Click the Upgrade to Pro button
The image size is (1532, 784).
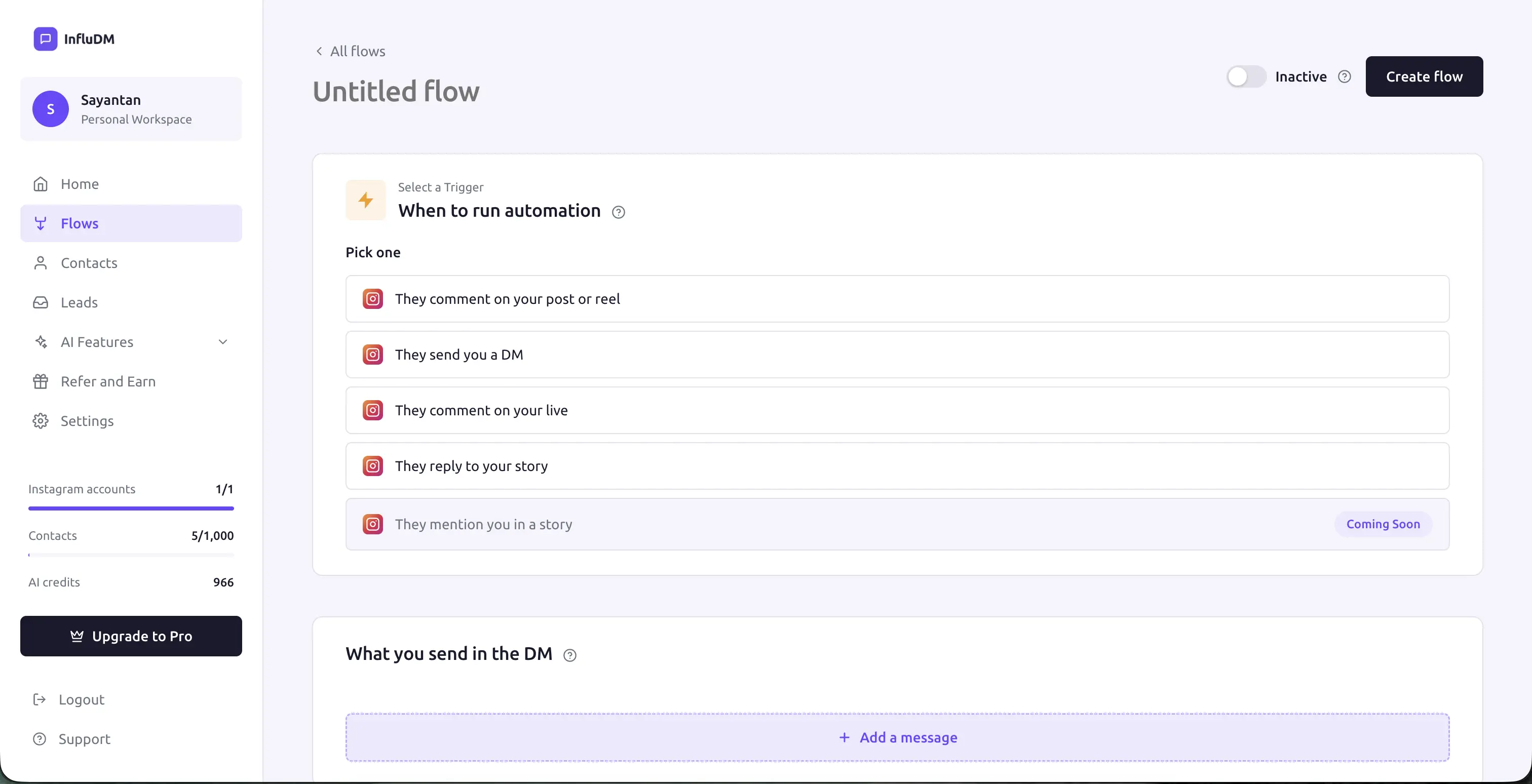(x=131, y=636)
